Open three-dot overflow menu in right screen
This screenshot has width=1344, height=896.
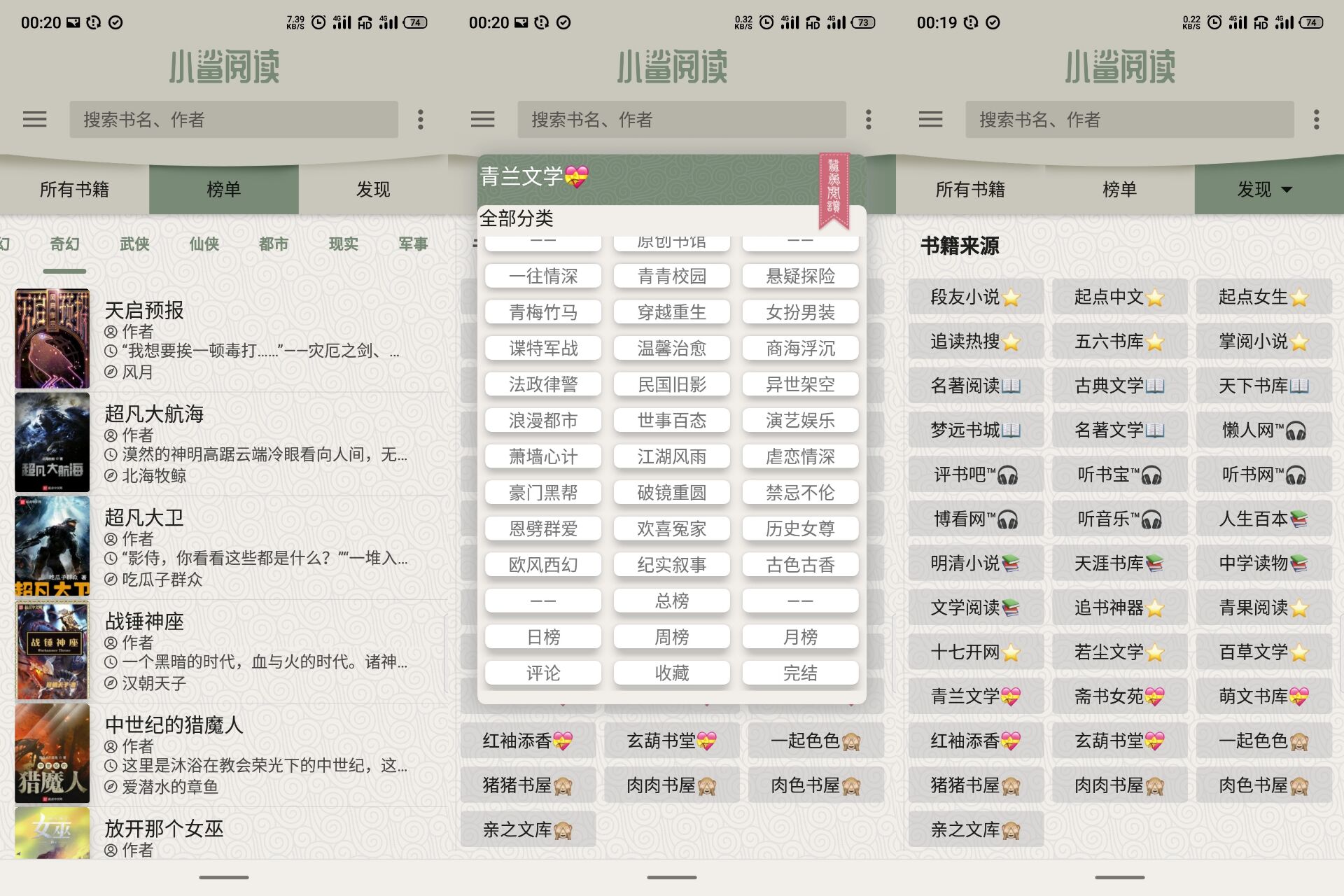coord(1316,120)
